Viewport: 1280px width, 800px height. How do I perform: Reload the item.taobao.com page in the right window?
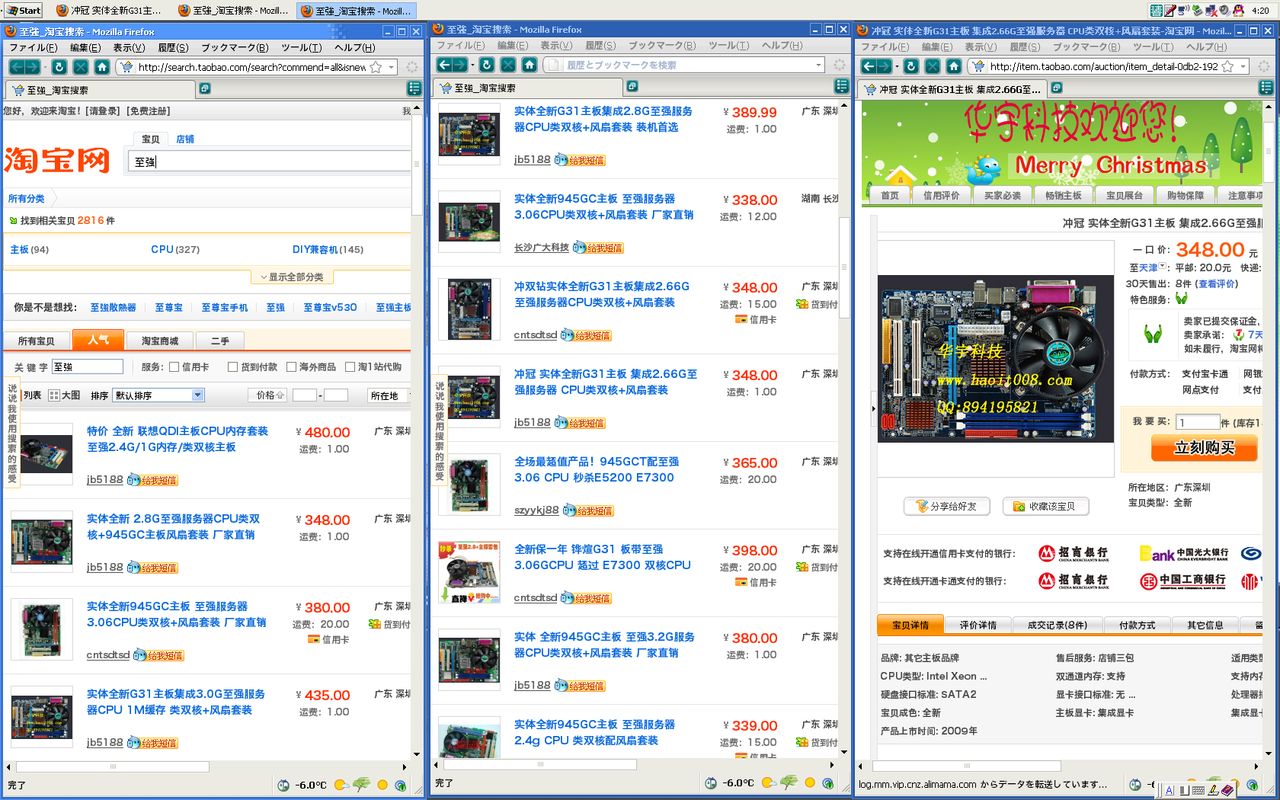910,66
